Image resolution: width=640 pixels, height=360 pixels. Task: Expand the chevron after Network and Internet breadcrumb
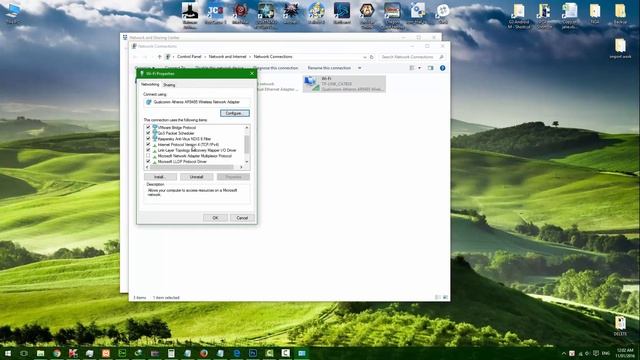250,57
